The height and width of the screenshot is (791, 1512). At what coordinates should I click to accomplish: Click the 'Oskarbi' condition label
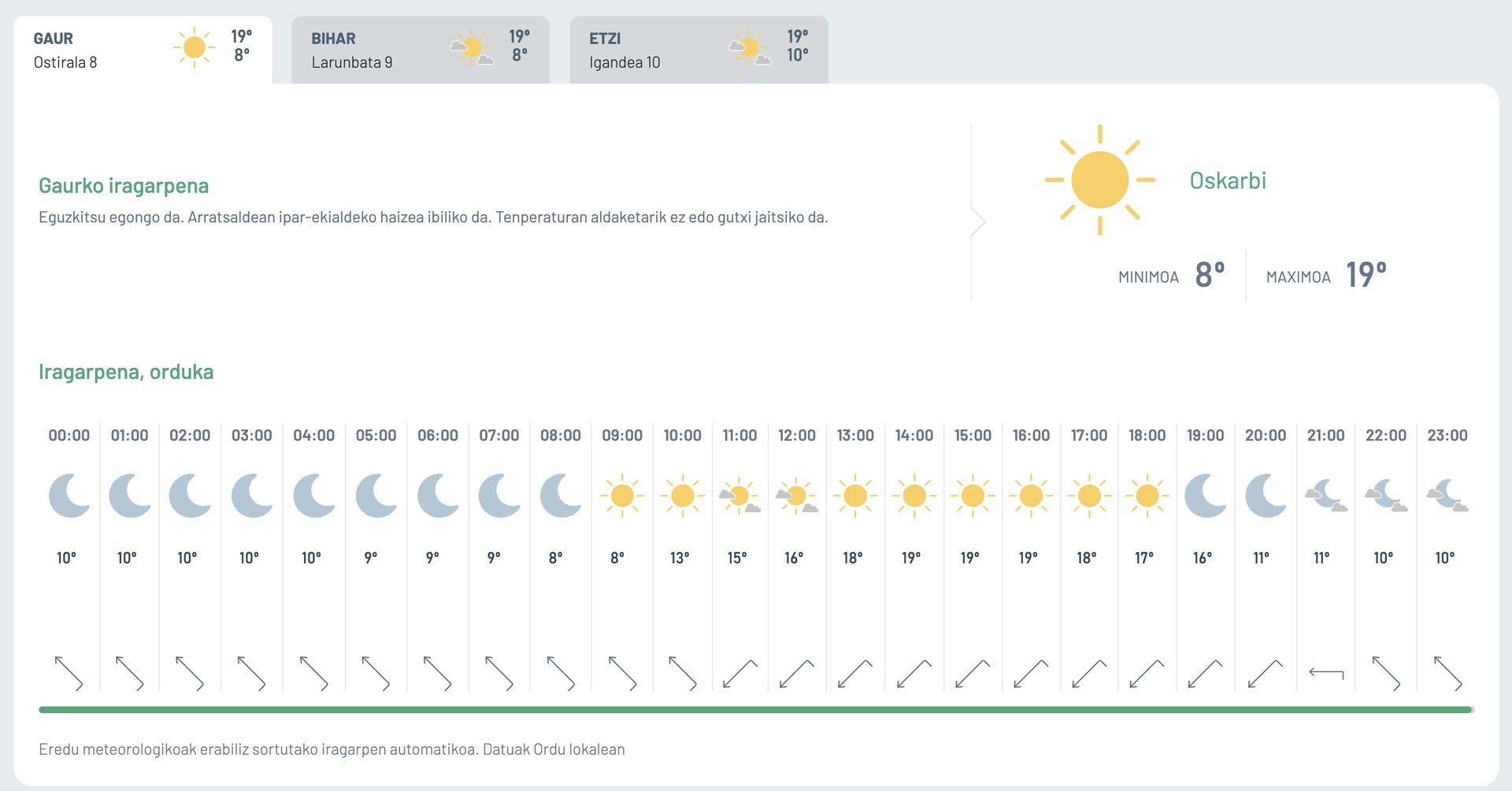click(x=1228, y=180)
